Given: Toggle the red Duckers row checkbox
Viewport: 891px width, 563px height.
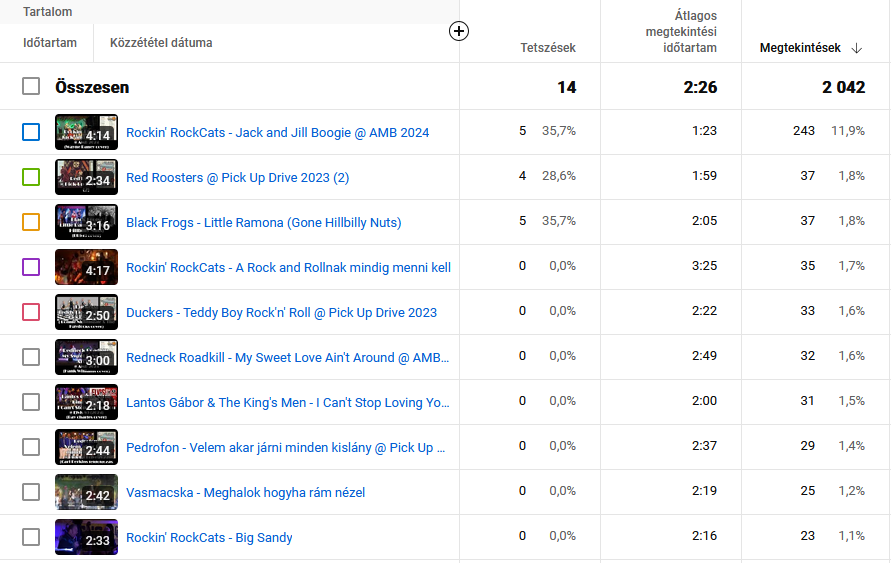Looking at the screenshot, I should [31, 312].
